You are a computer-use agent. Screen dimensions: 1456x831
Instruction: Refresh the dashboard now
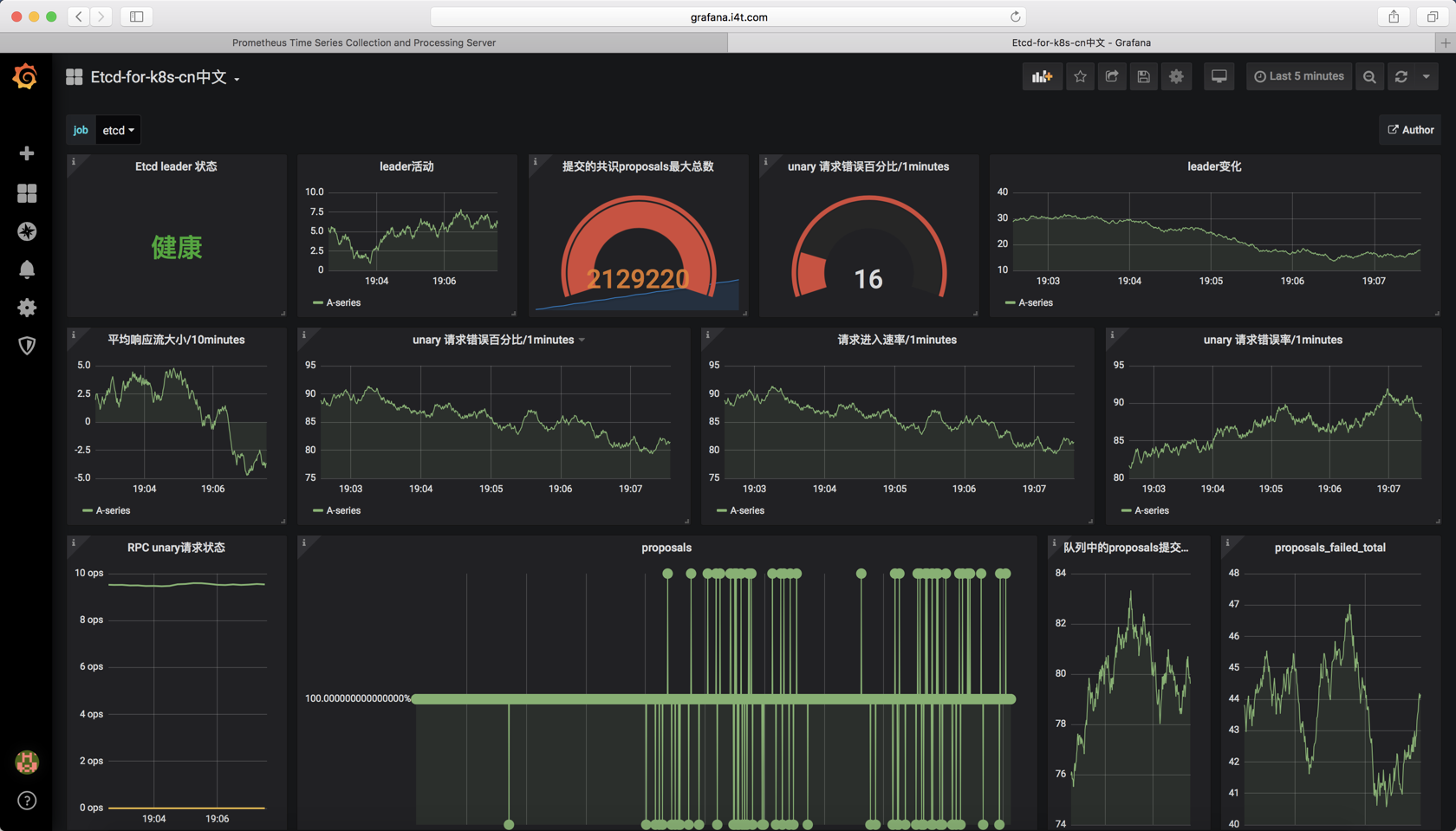pyautogui.click(x=1401, y=76)
